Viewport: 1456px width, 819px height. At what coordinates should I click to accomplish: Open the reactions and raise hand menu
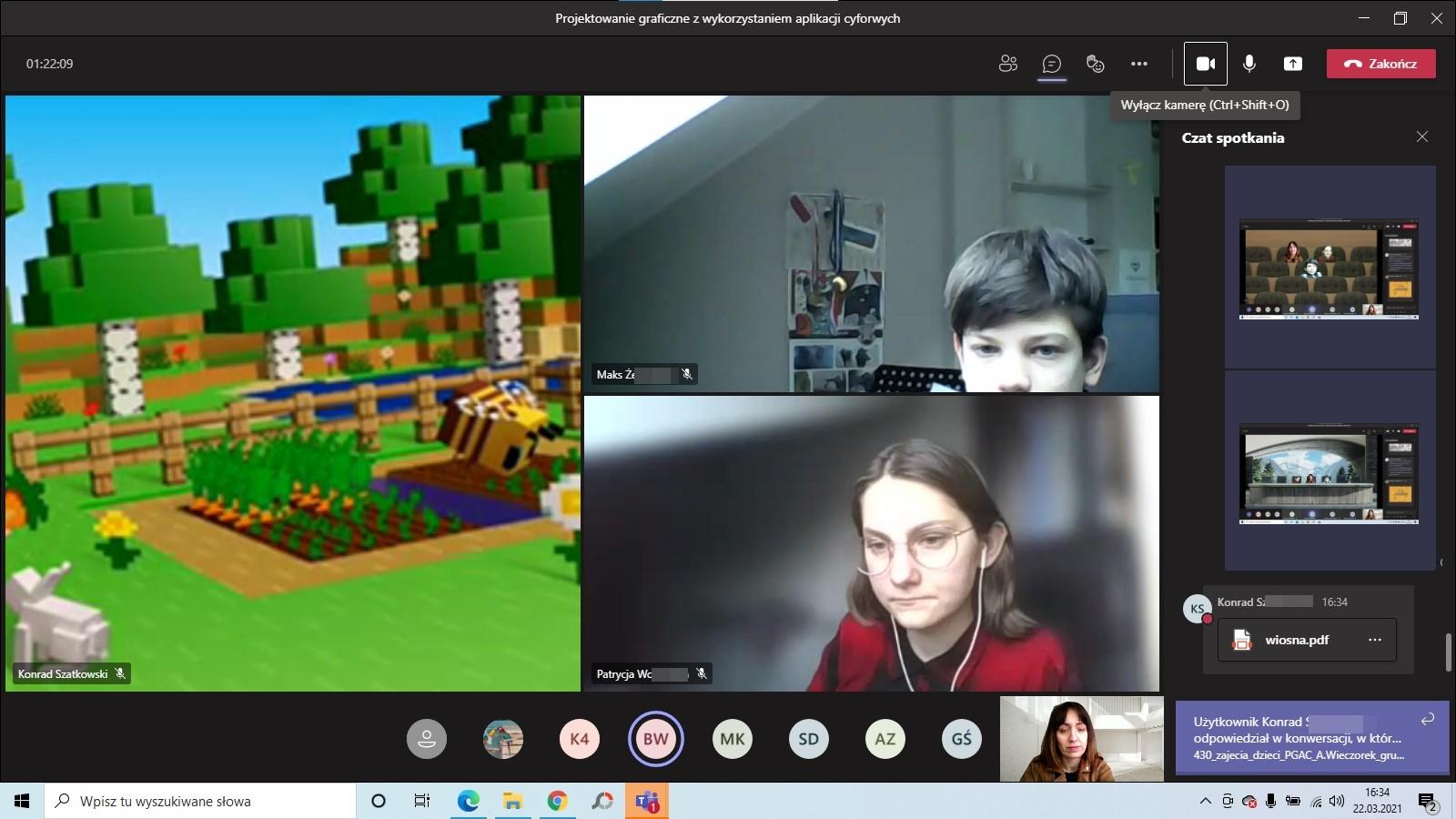[x=1096, y=64]
